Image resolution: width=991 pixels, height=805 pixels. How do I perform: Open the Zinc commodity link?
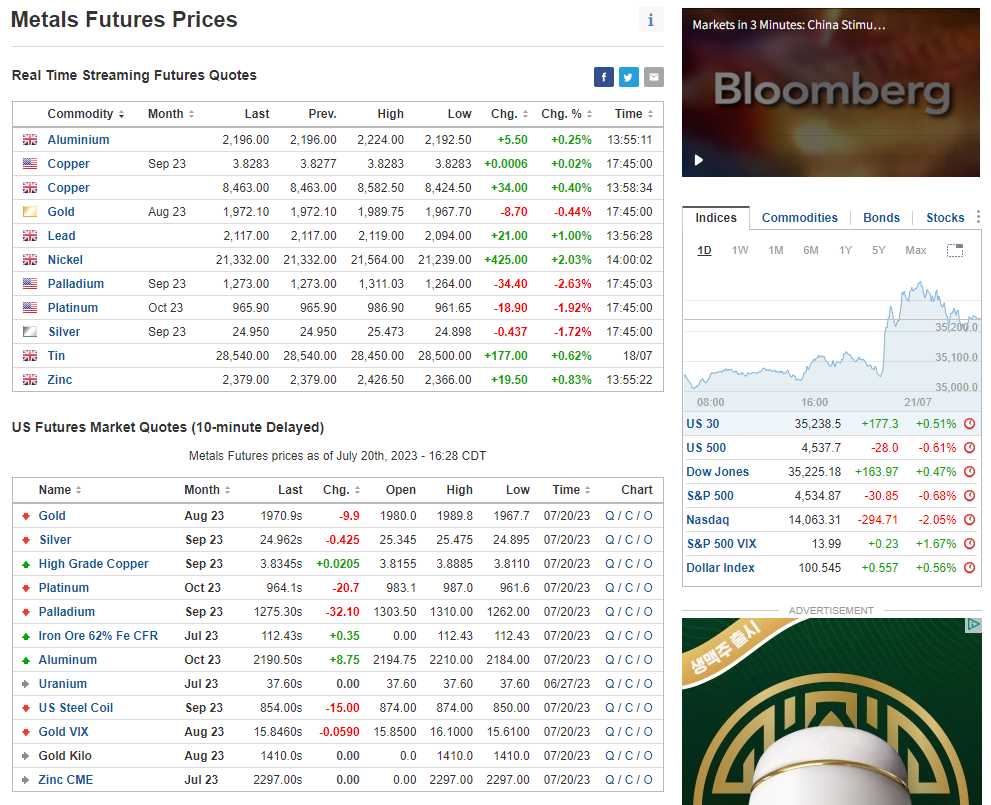(x=60, y=380)
